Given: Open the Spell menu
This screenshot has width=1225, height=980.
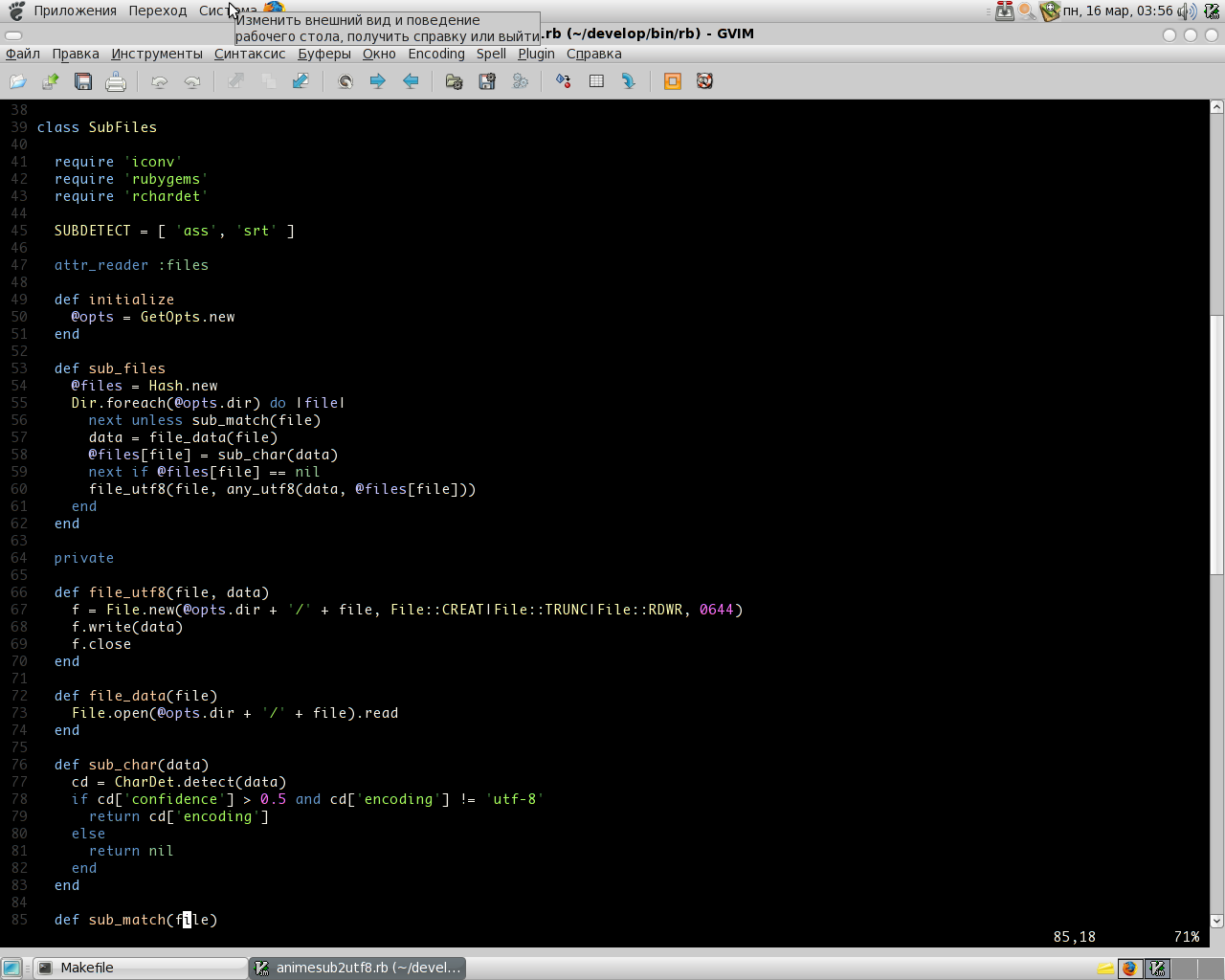Looking at the screenshot, I should pos(491,54).
